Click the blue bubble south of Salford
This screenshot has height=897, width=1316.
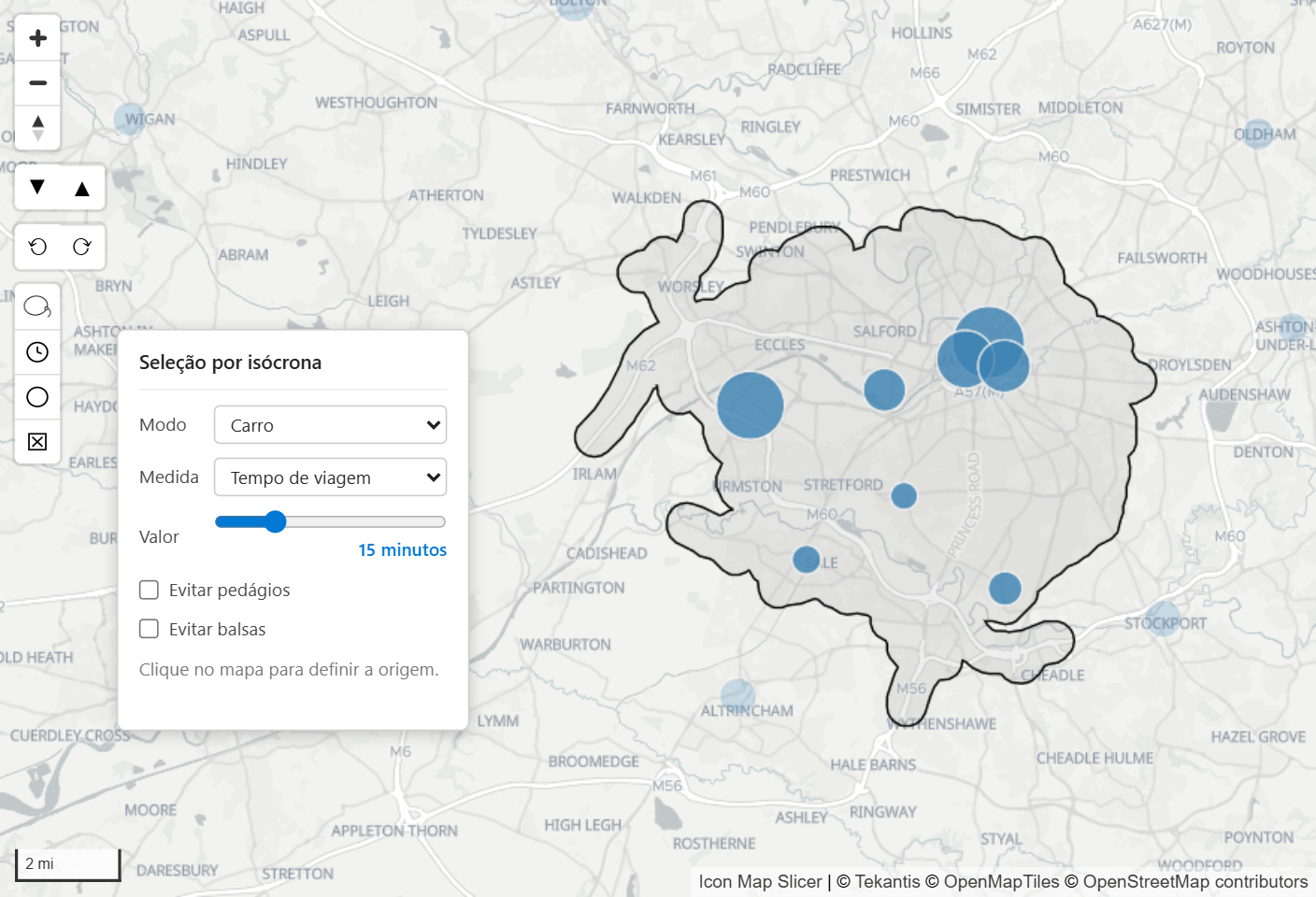coord(884,390)
